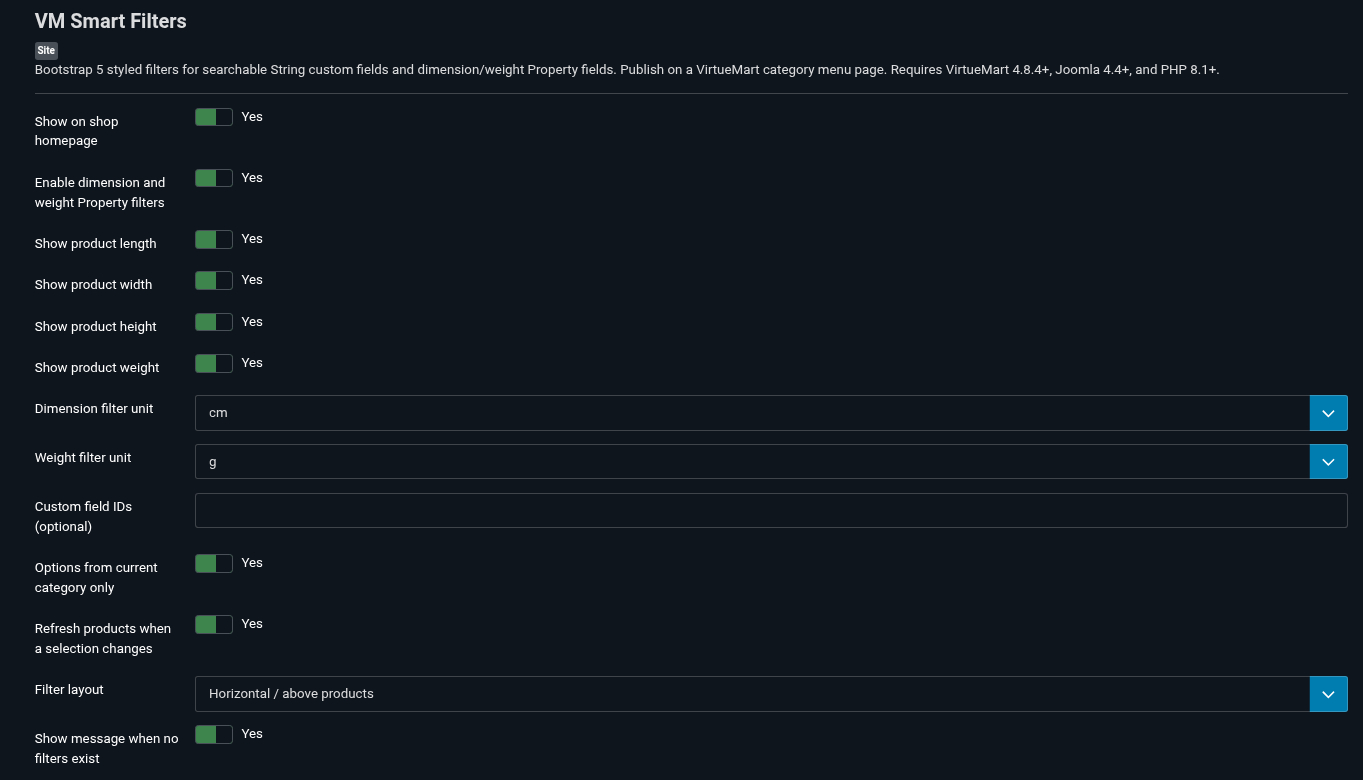Switch off Show product weight
The image size is (1363, 780).
214,363
